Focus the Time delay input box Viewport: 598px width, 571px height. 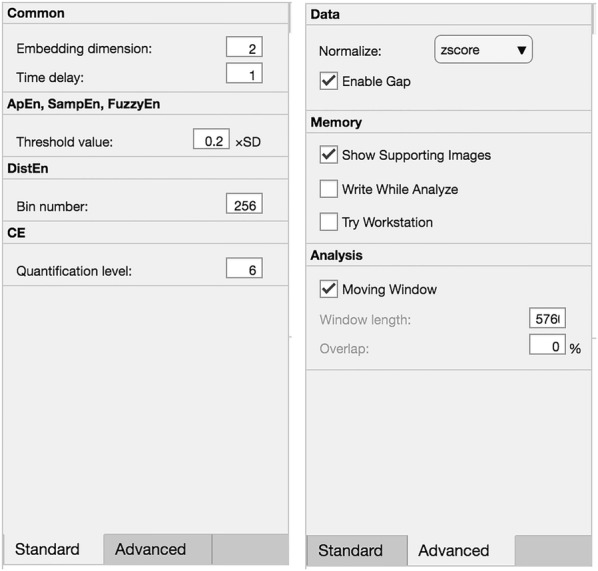coord(244,73)
